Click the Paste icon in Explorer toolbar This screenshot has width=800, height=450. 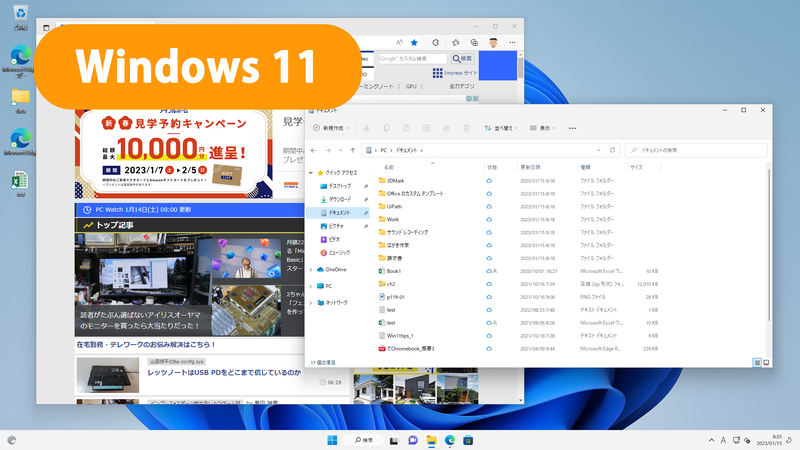click(407, 128)
